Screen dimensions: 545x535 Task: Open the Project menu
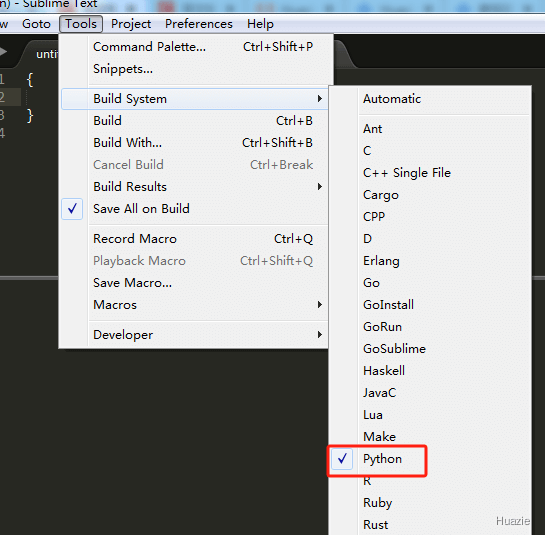(131, 24)
